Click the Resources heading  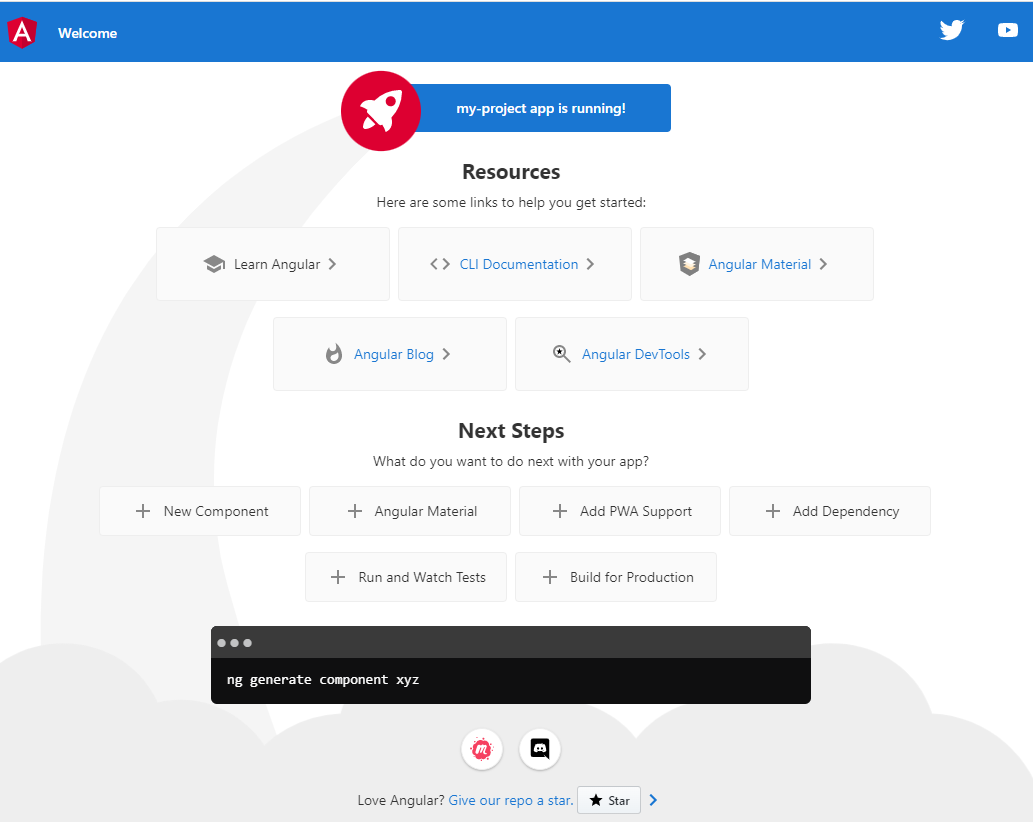point(511,172)
